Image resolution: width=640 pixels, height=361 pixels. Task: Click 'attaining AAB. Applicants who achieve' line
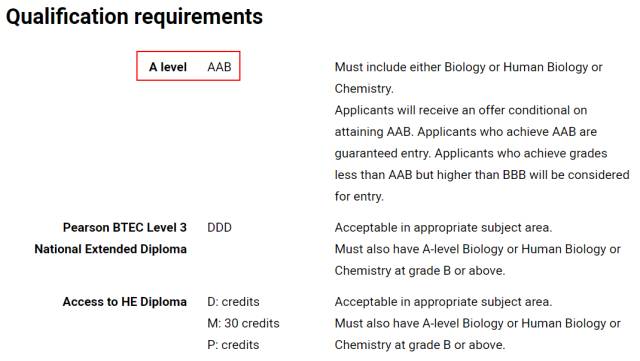click(466, 132)
